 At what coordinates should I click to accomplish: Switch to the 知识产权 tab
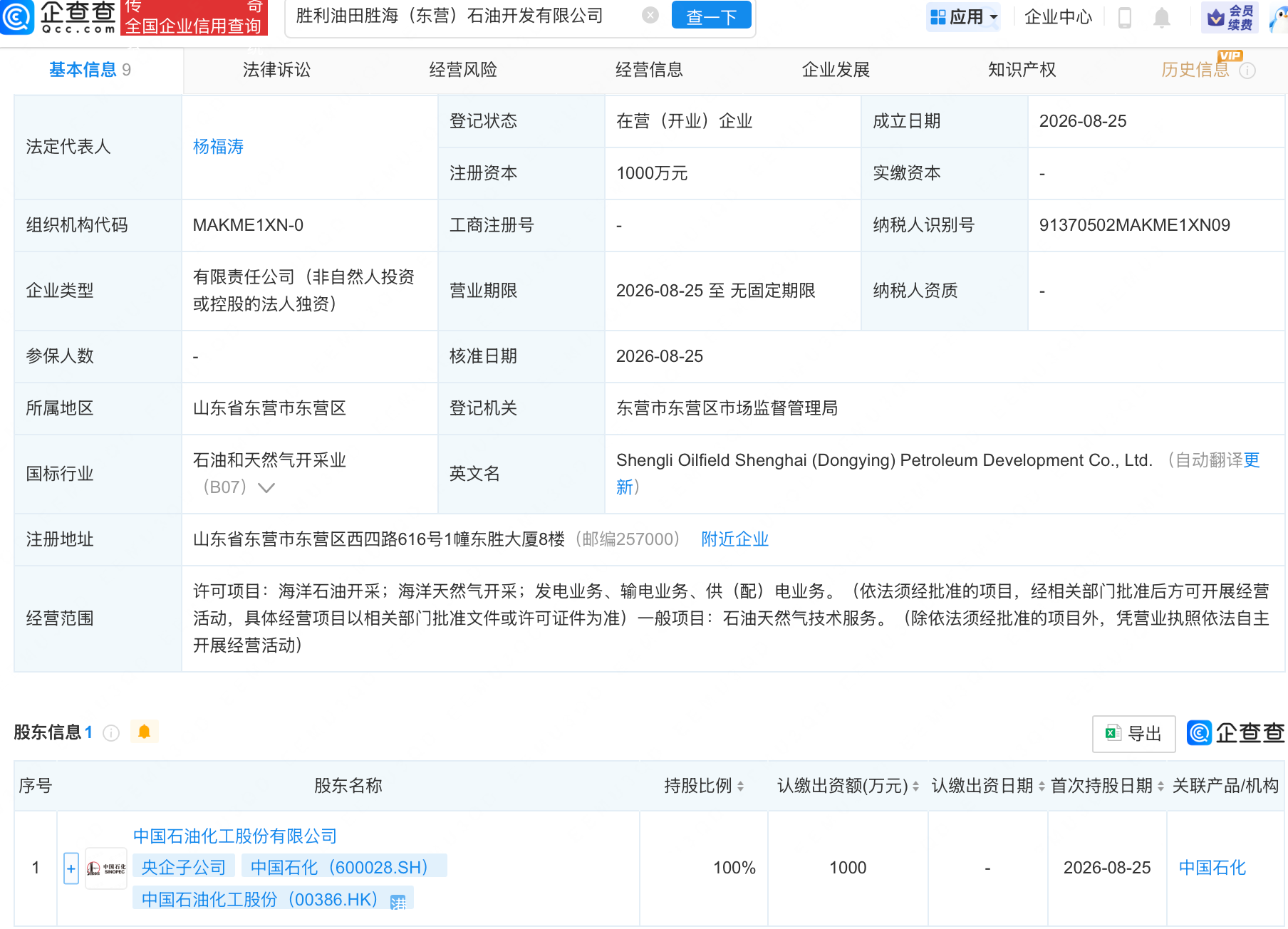1022,70
